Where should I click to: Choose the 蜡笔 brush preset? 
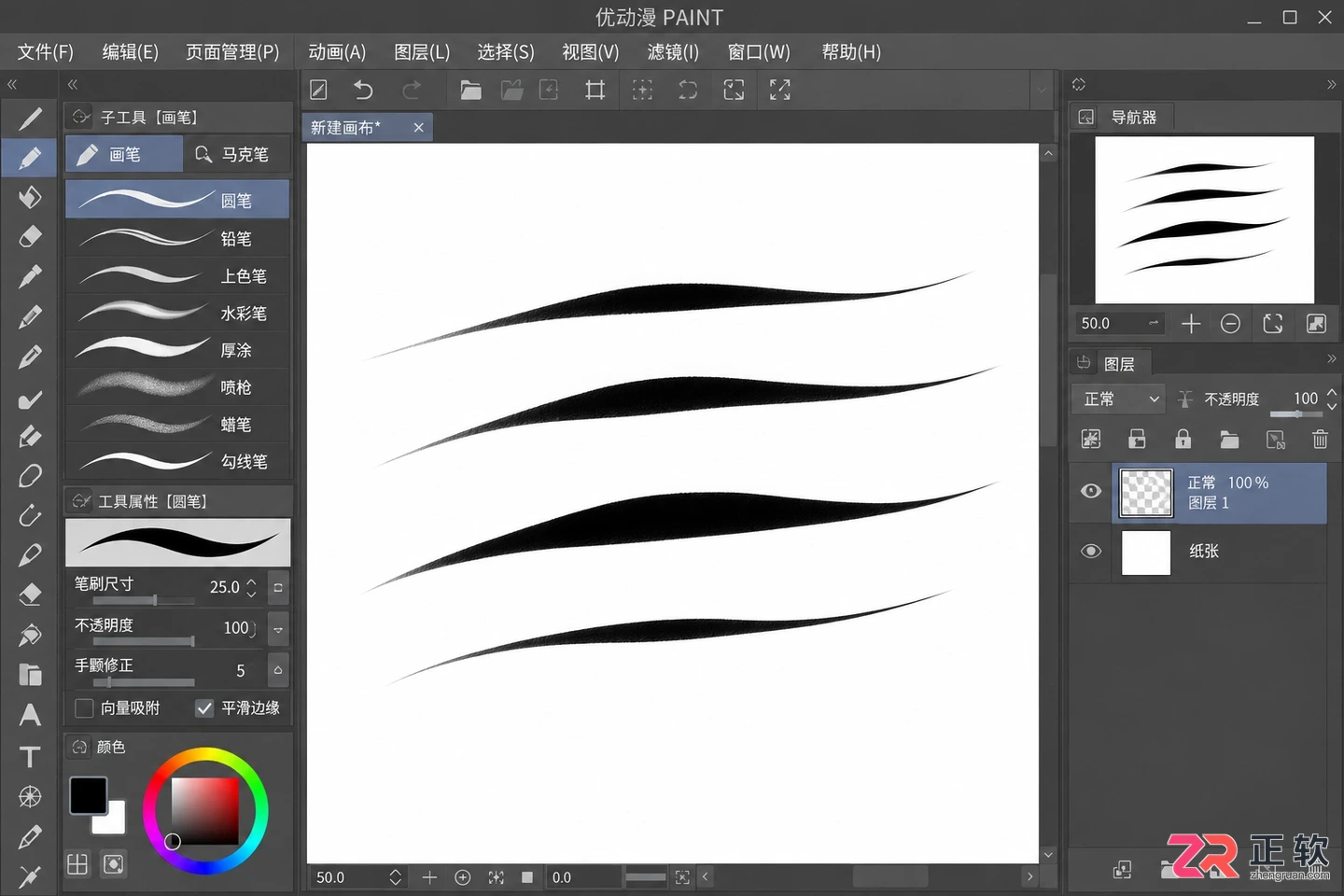click(x=177, y=424)
